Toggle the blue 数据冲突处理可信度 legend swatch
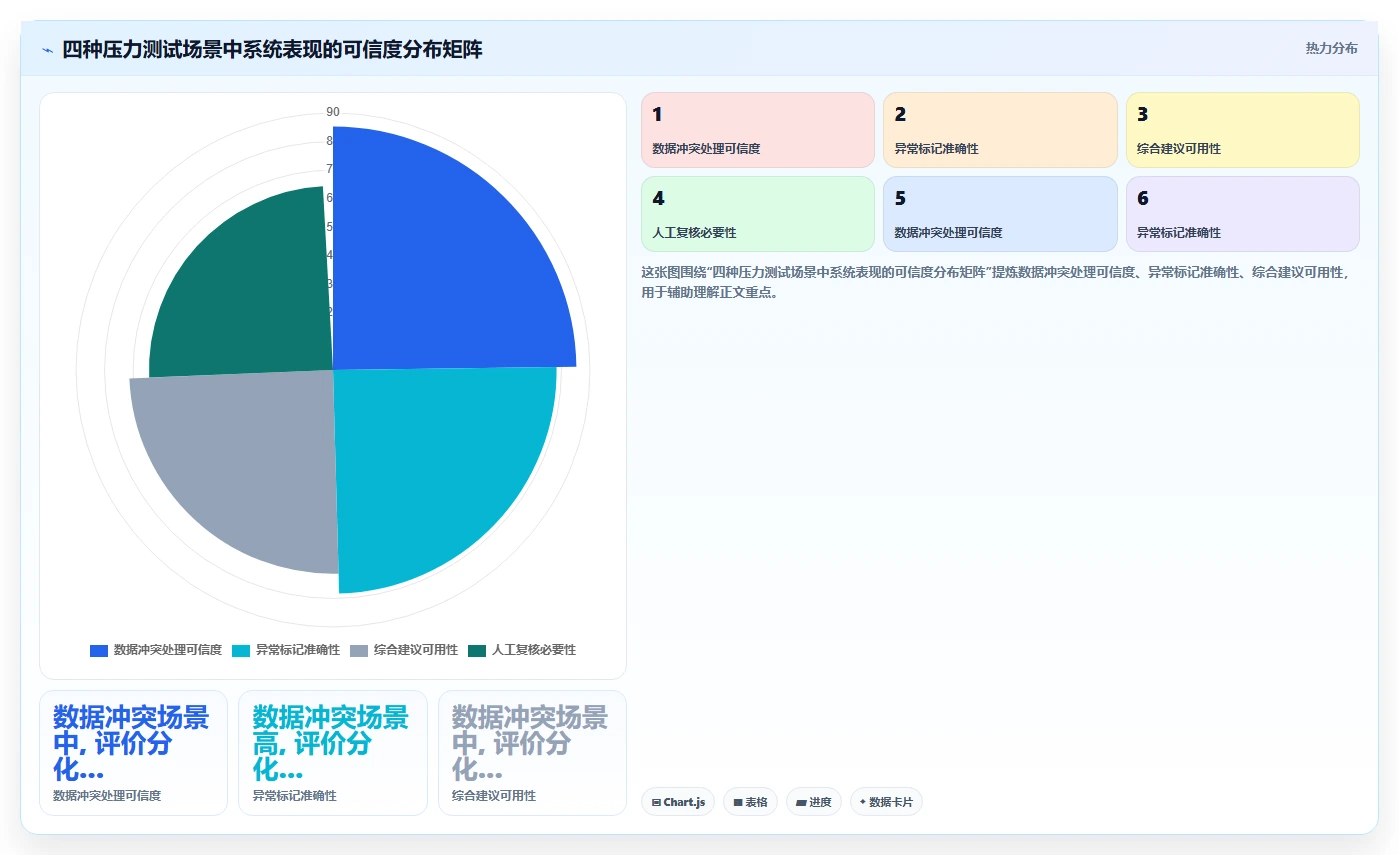Viewport: 1399px width, 855px height. pos(99,650)
